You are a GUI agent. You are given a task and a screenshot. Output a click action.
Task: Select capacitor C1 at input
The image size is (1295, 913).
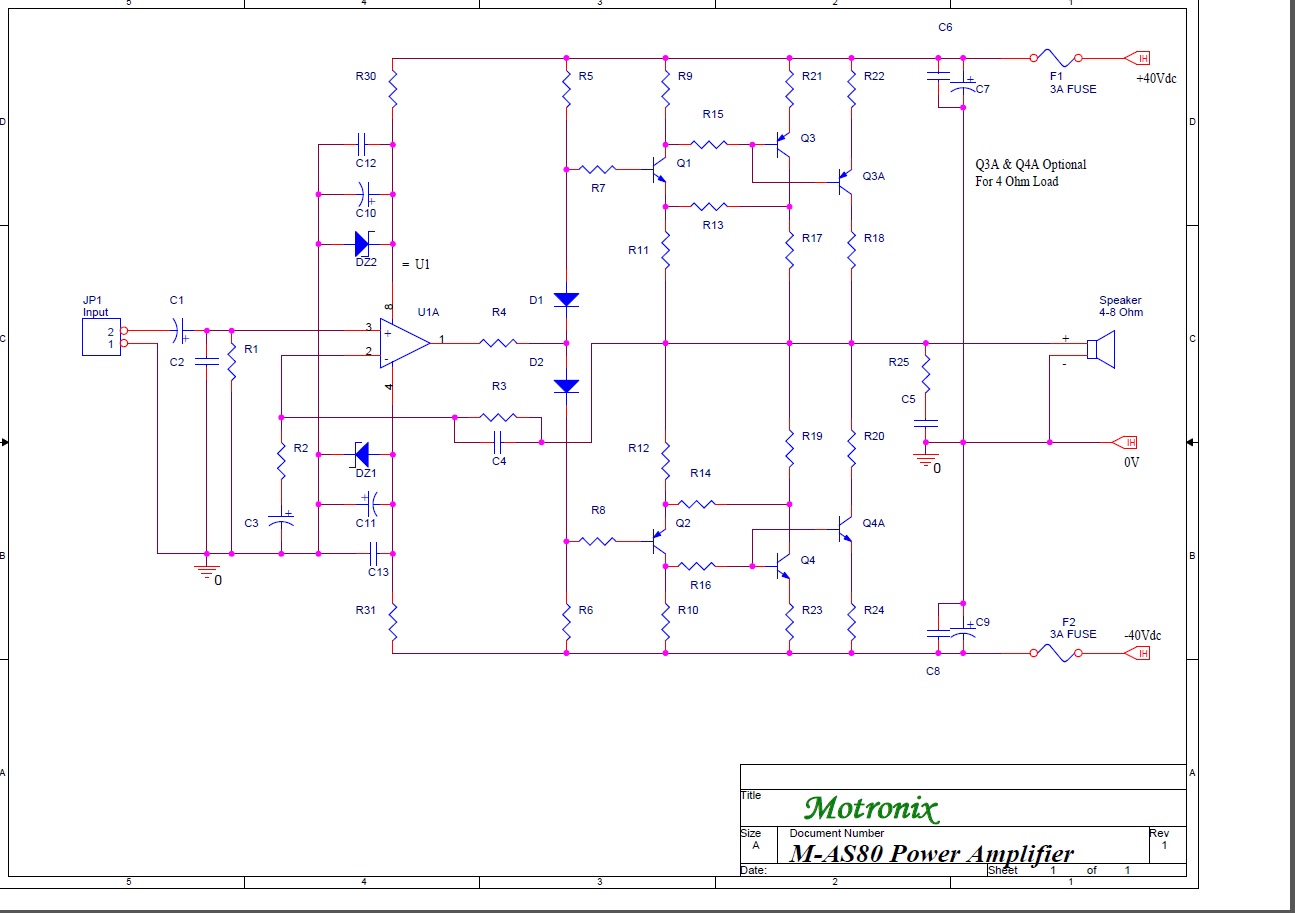click(x=178, y=329)
